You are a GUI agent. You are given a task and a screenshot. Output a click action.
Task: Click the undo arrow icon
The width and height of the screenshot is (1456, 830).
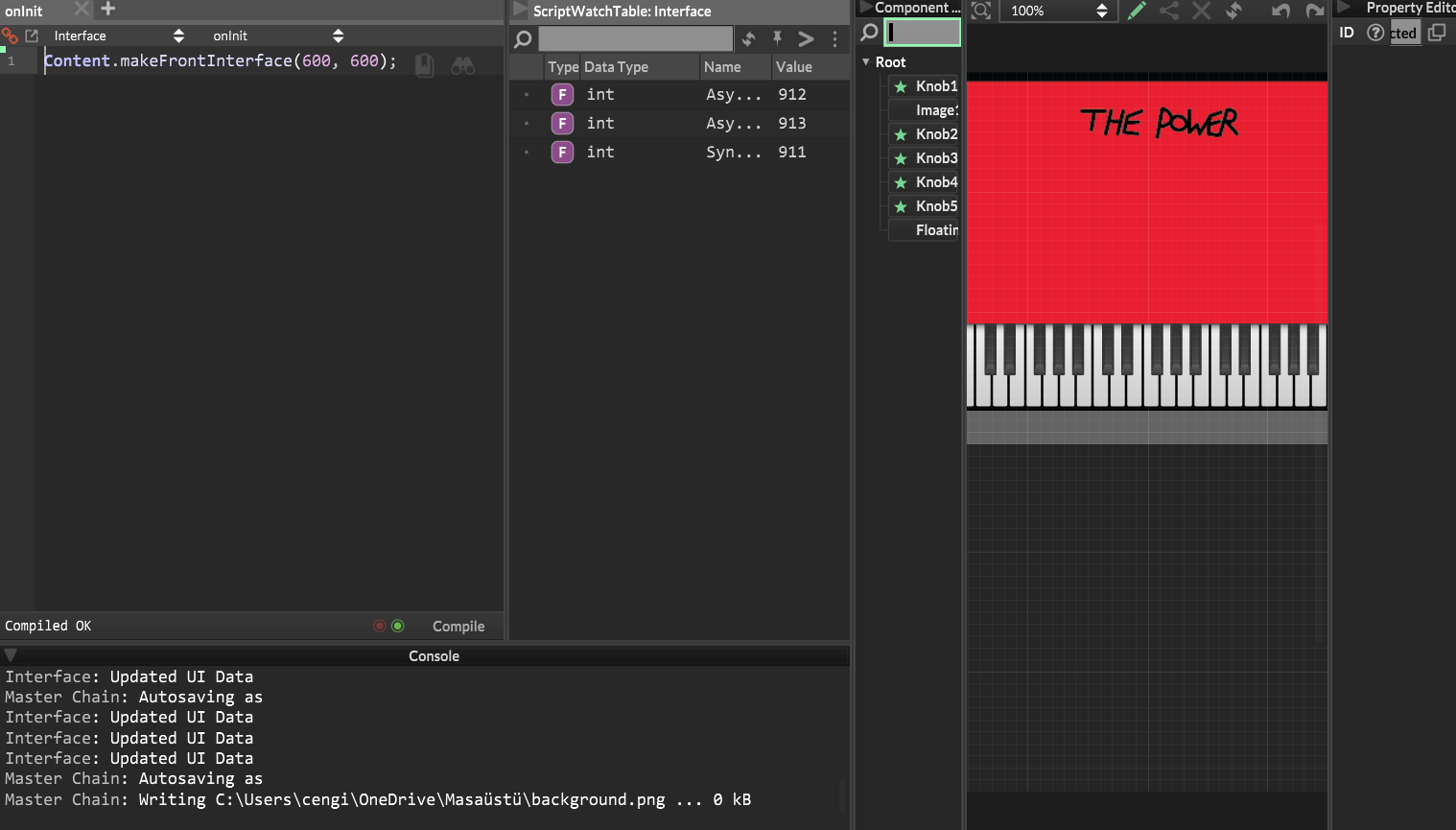pyautogui.click(x=1280, y=11)
